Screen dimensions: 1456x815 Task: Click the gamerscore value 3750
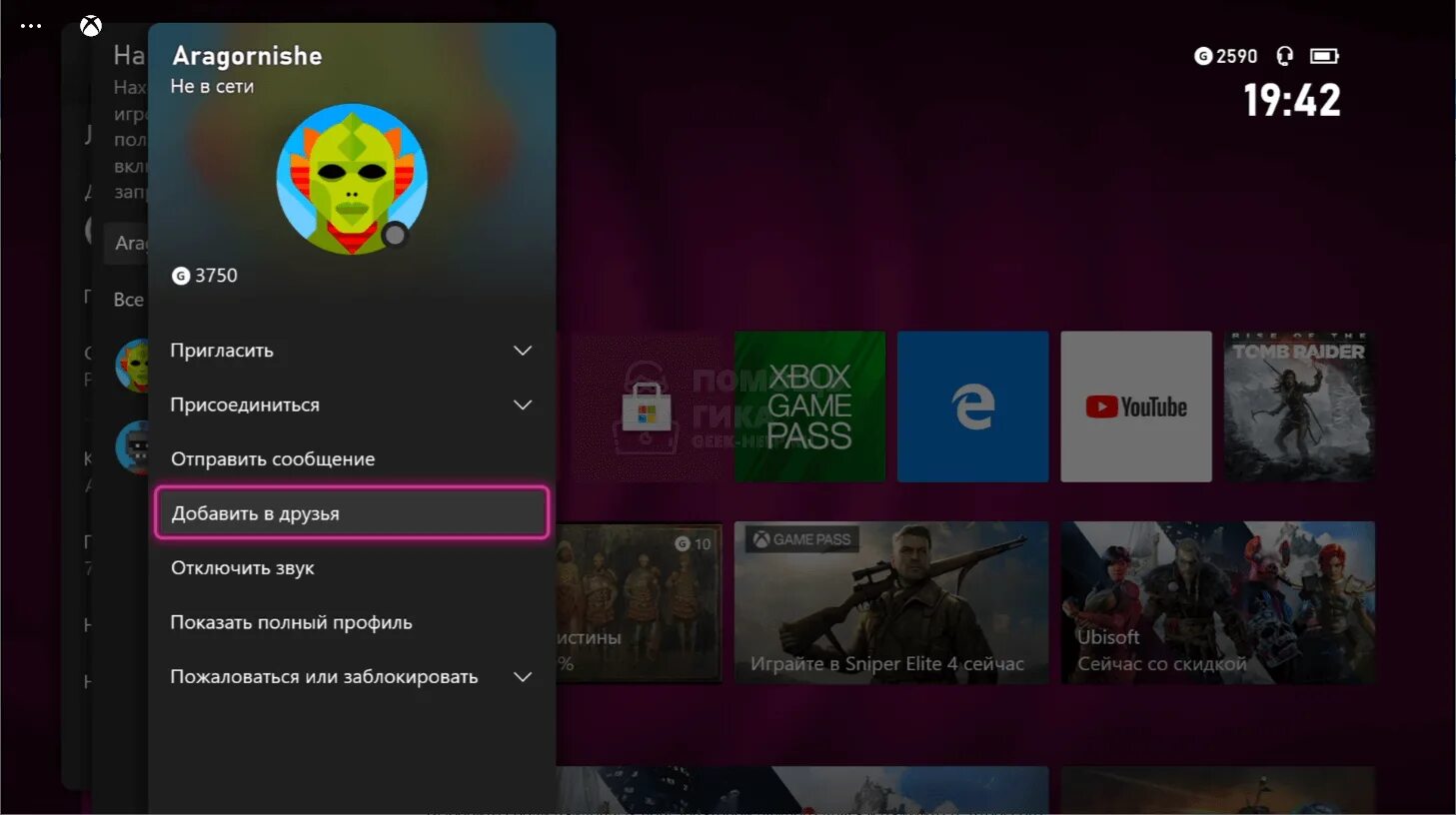(x=216, y=276)
